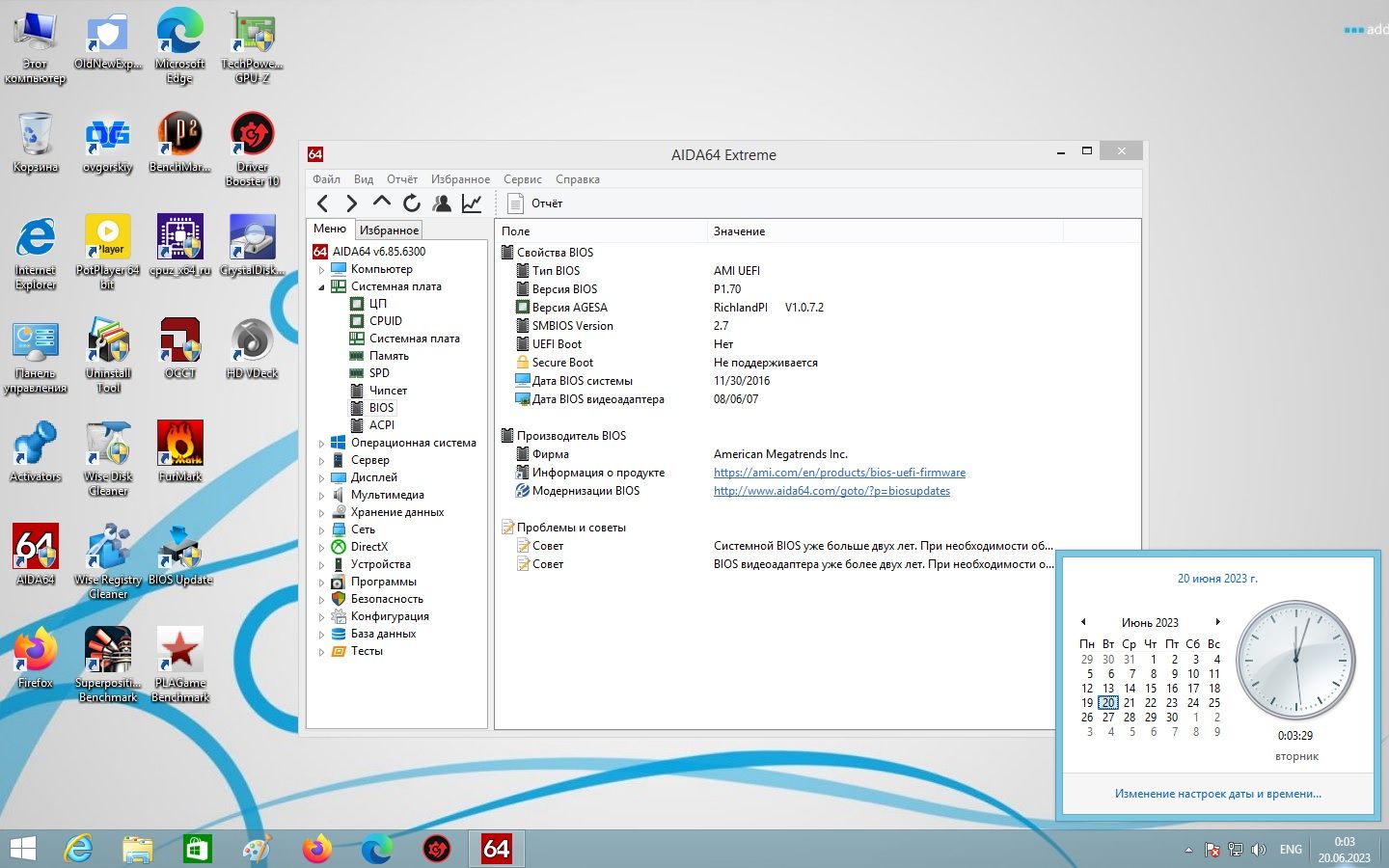
Task: Open Windows Store from taskbar
Action: (197, 849)
